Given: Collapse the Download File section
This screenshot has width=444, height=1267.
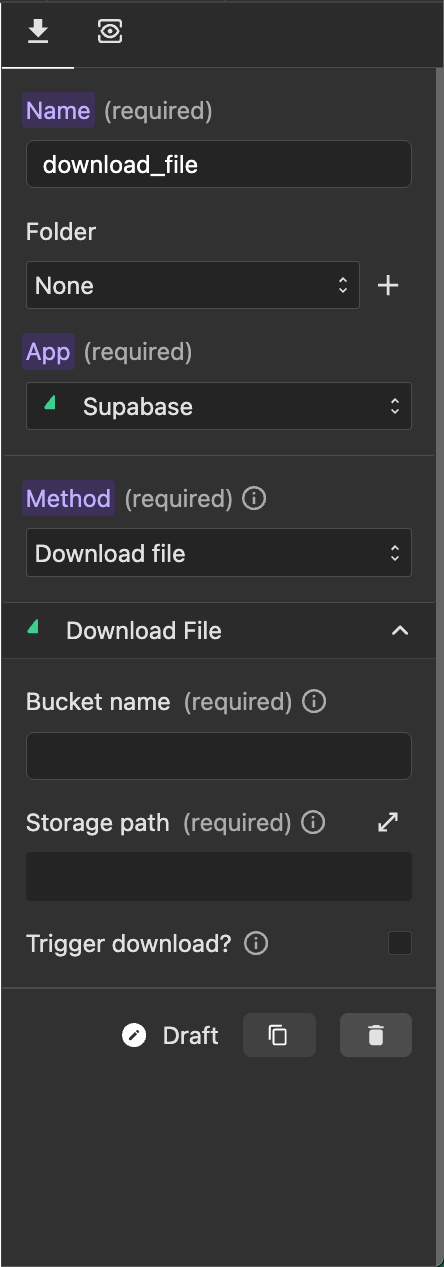Looking at the screenshot, I should (x=400, y=631).
